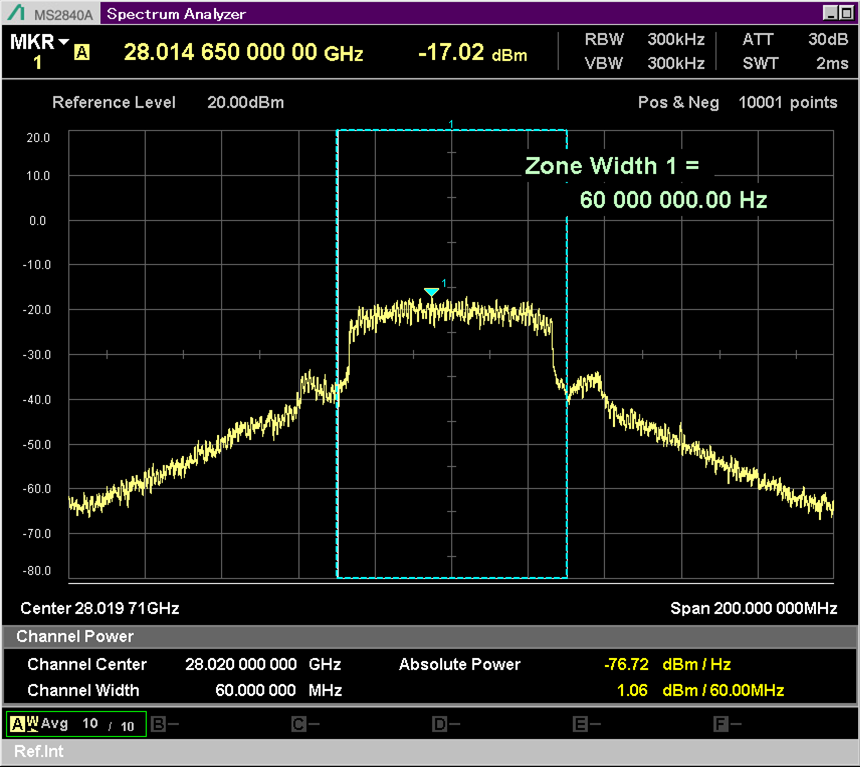Click the marker frequency 28.014 650 GHz field

click(243, 53)
